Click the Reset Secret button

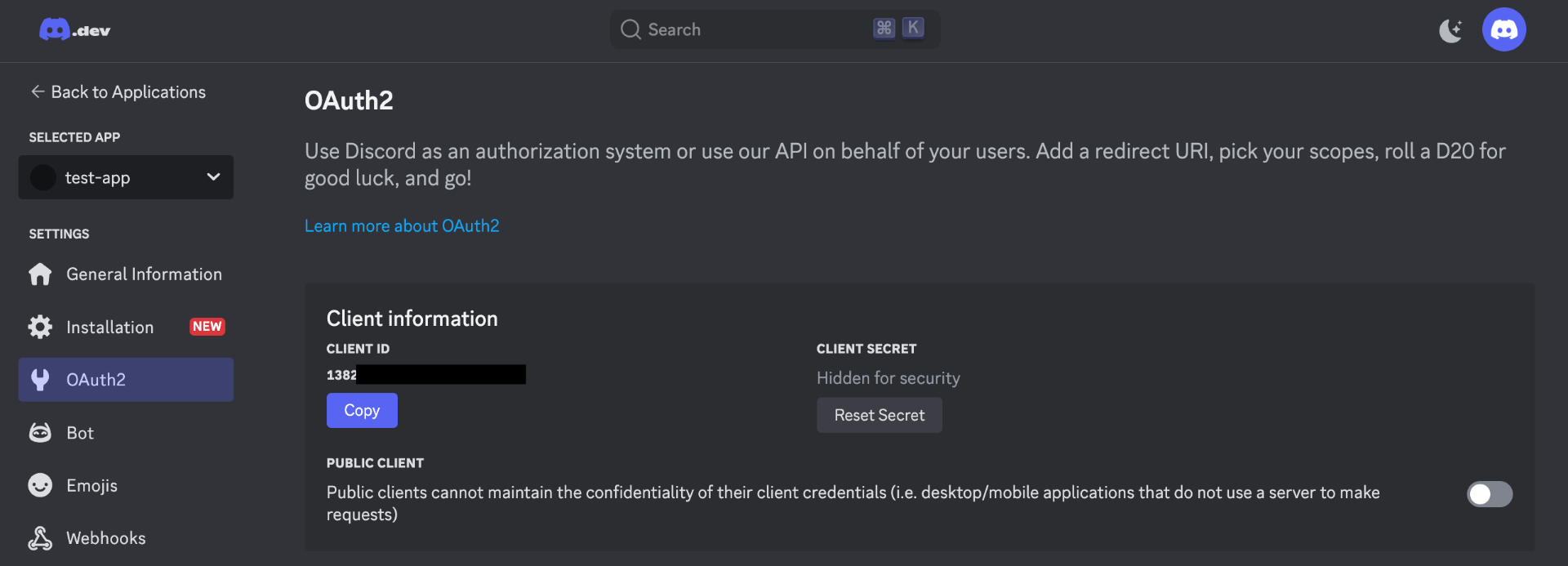880,415
